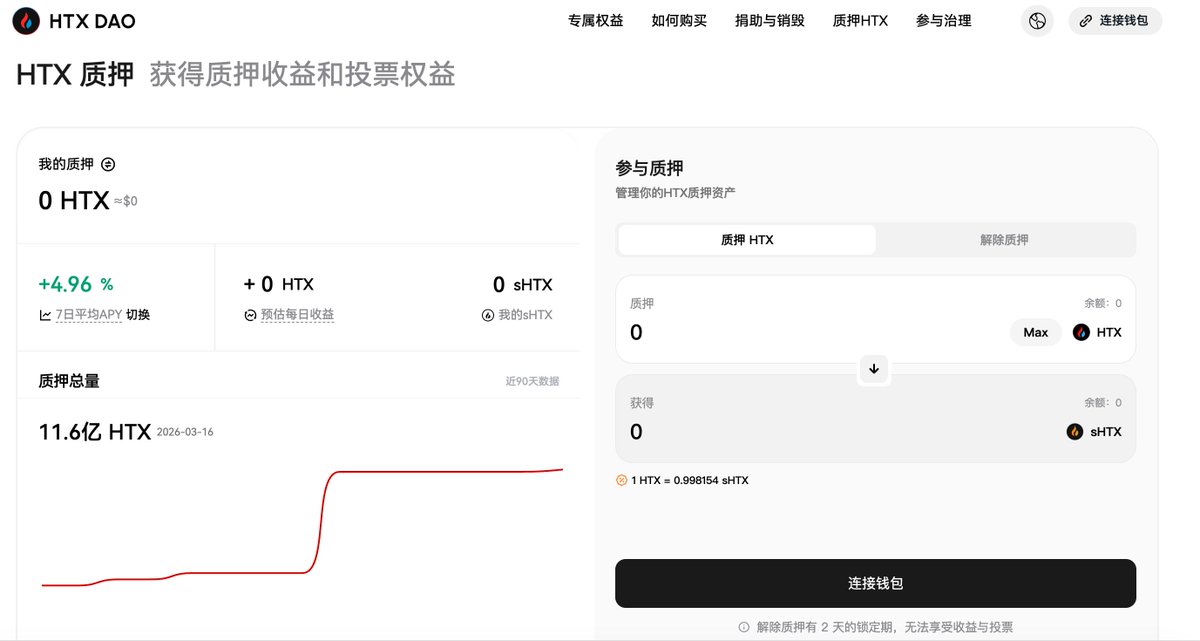Click the 管理你的HTX质押资产 subtitle
Image resolution: width=1200 pixels, height=641 pixels.
tap(675, 192)
